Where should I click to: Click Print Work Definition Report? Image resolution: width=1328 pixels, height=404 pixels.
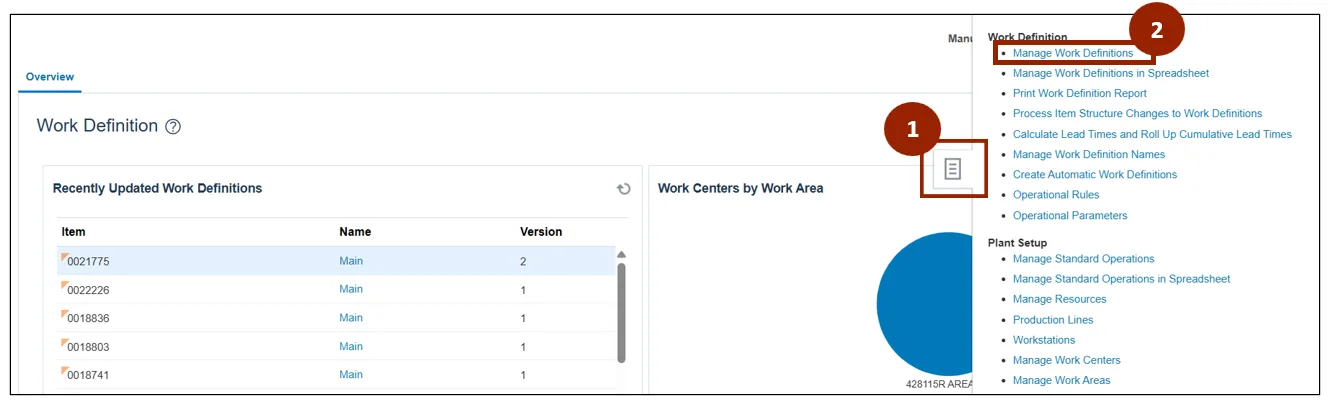[1079, 93]
